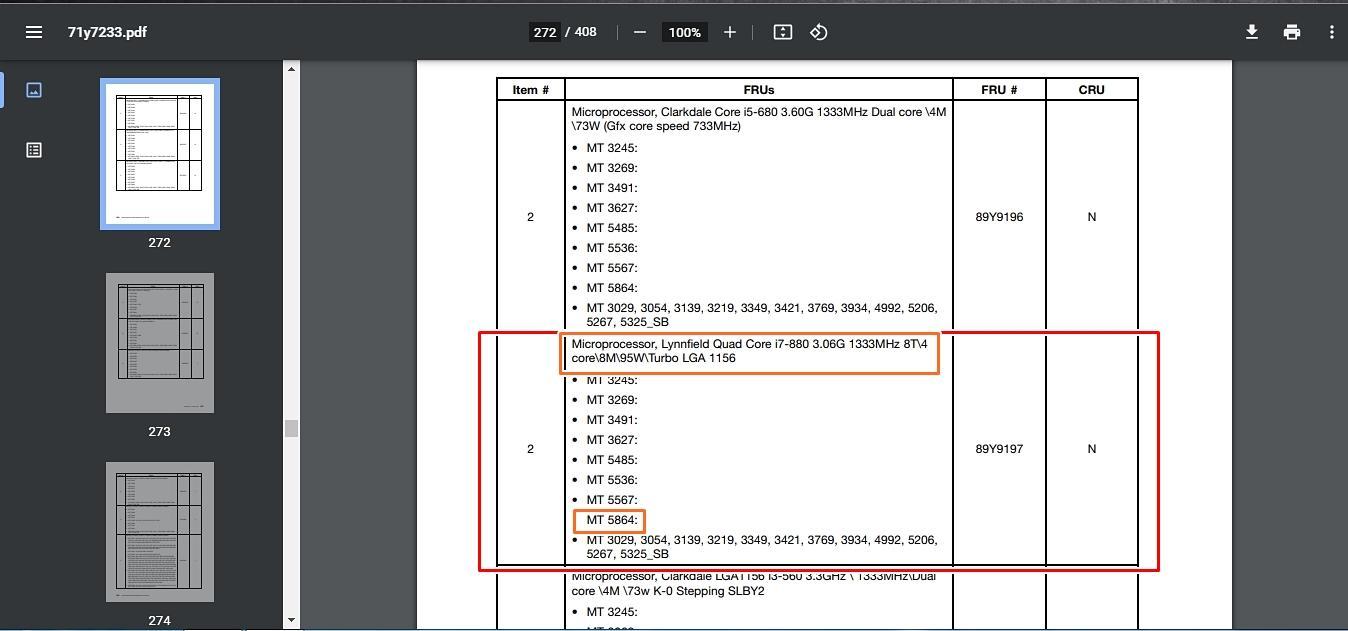Click the Lynnfield Quad Core i7-880 description

[x=750, y=351]
